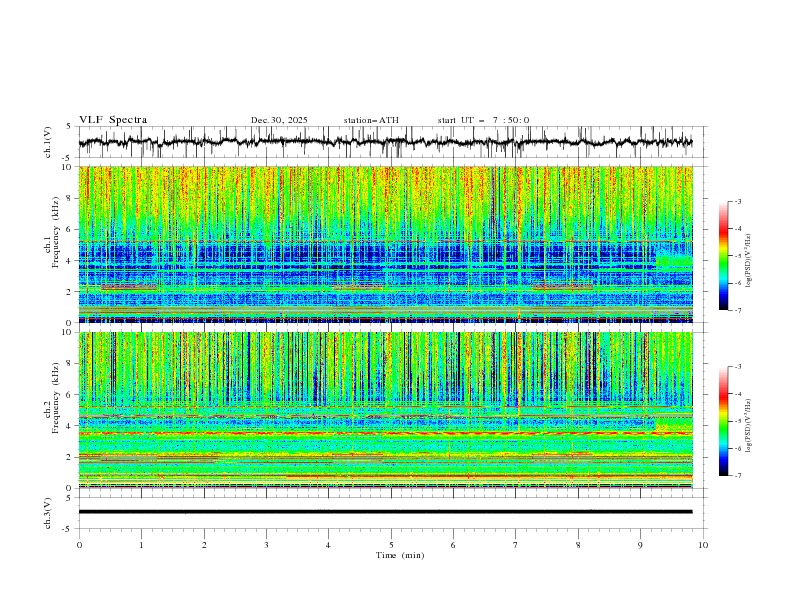Click the ch.1 voltage waveform trace
Screen dimensions: 792x612
385,142
